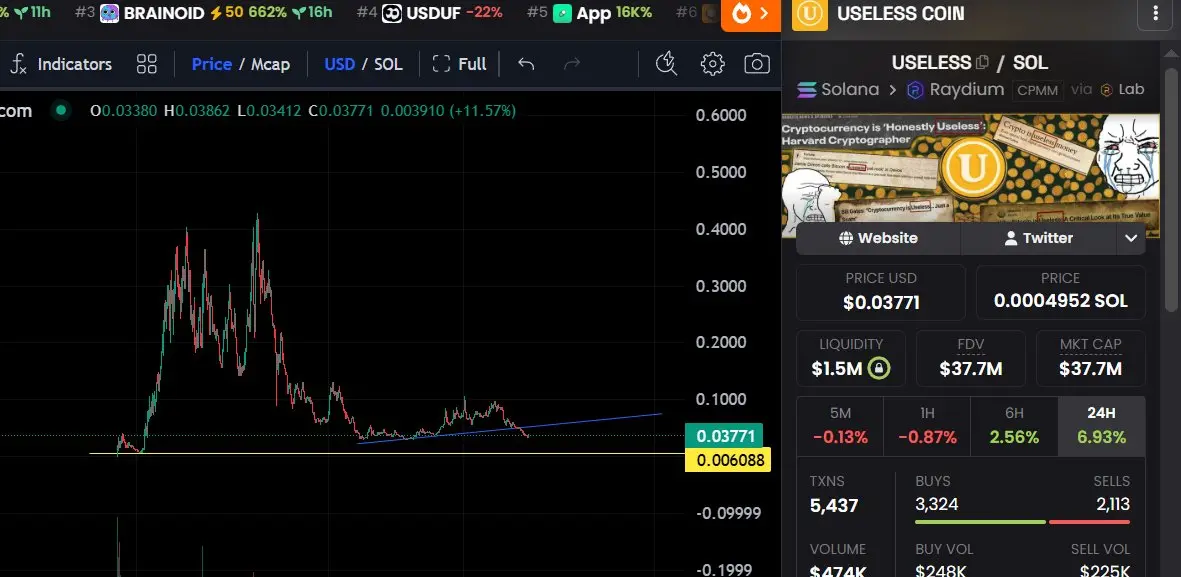1181x577 pixels.
Task: Open the fx Indicators menu
Action: point(61,64)
